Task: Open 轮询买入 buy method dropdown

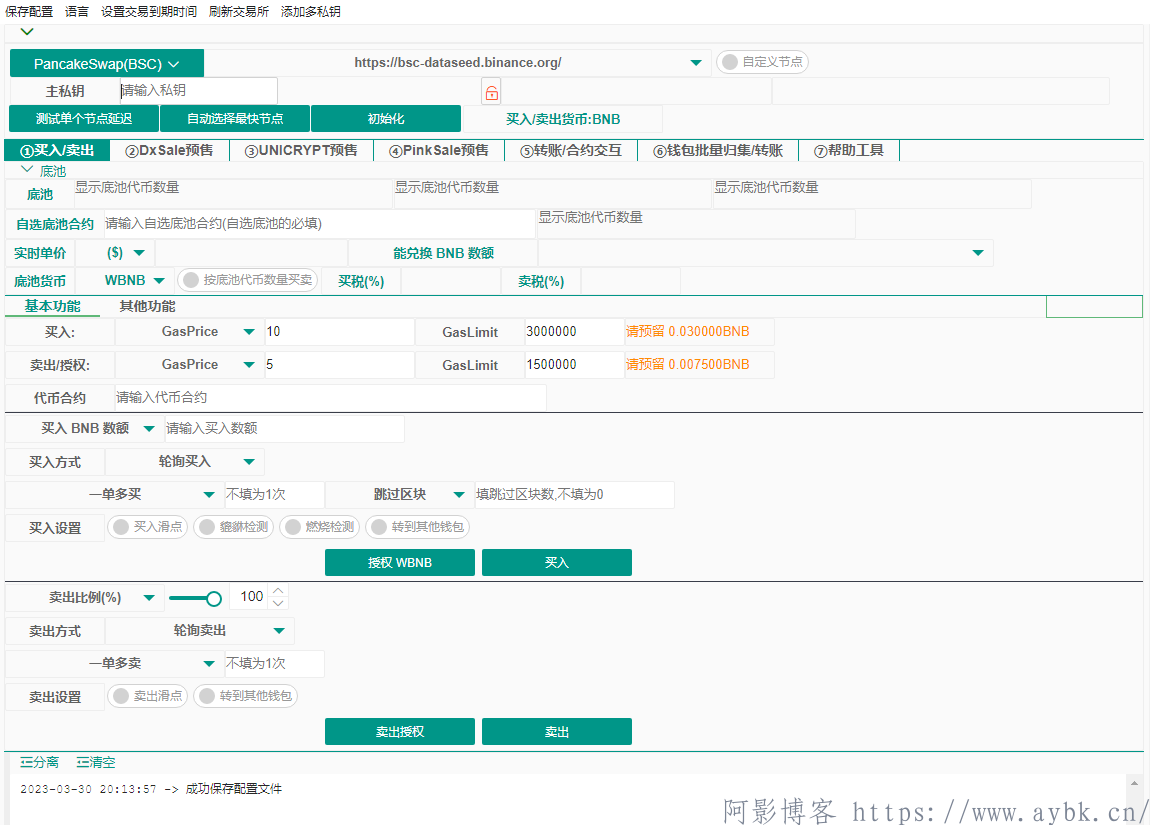Action: [249, 462]
